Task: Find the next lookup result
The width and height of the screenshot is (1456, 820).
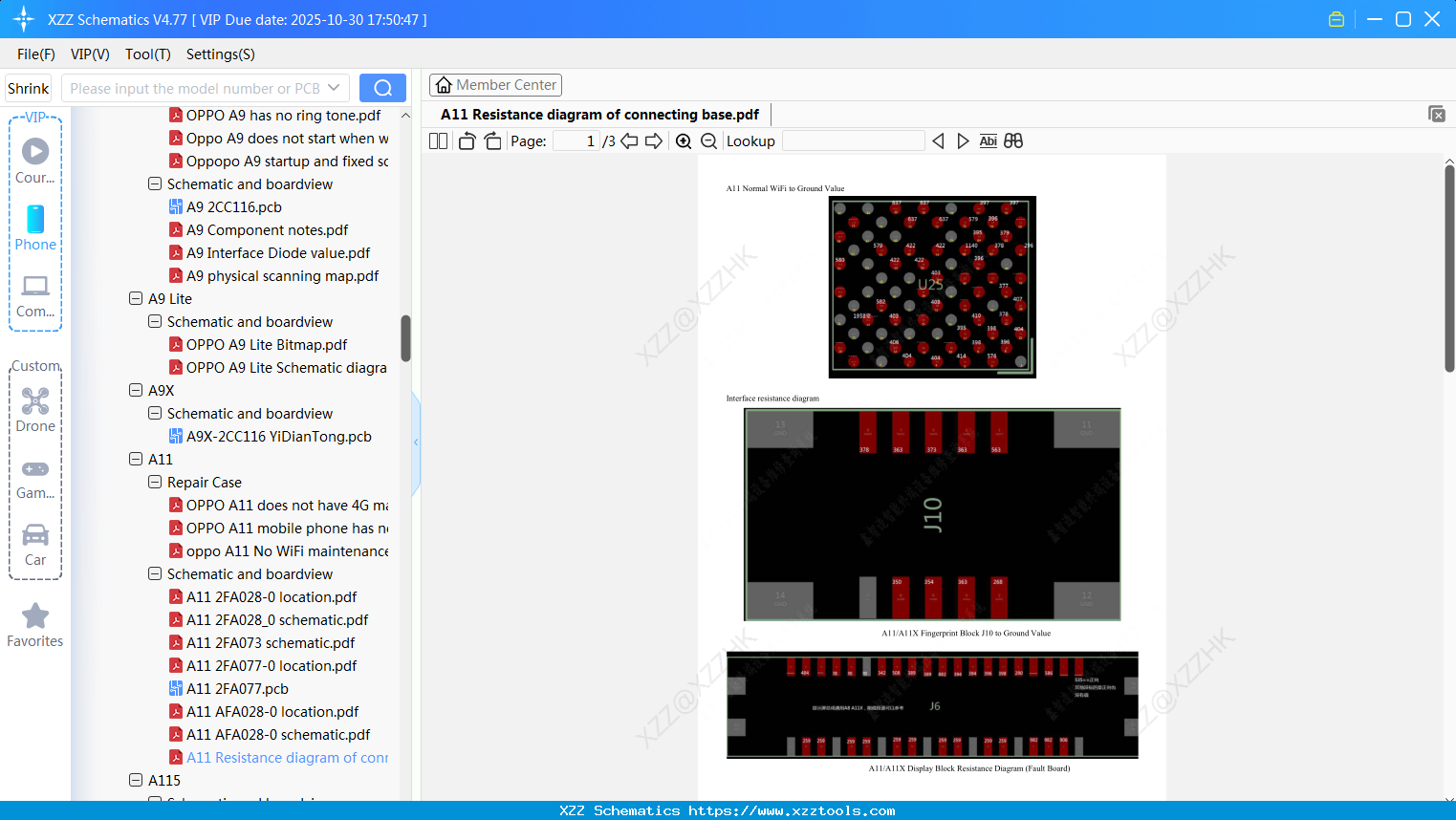Action: tap(963, 141)
